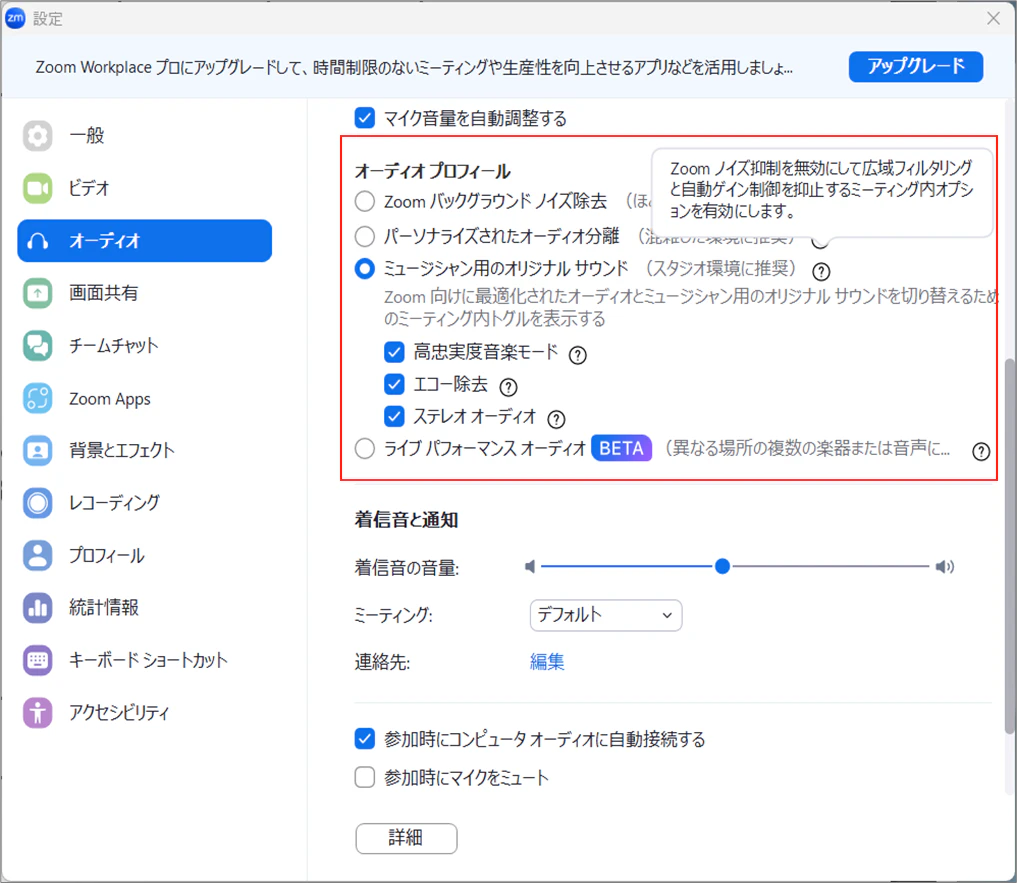Click help icon next to ステレオ オーディオ

(556, 420)
